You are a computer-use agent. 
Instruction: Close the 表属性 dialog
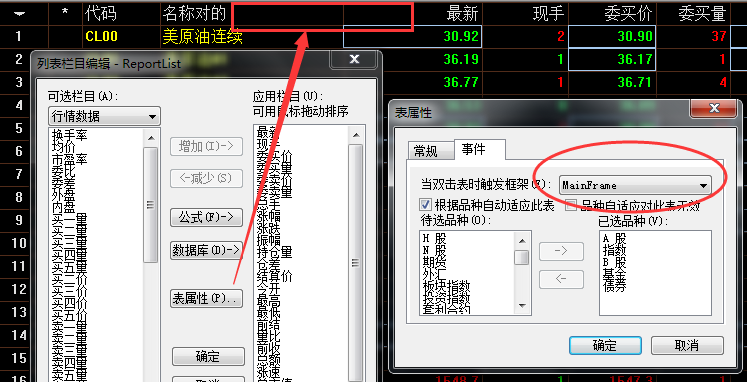[x=714, y=109]
